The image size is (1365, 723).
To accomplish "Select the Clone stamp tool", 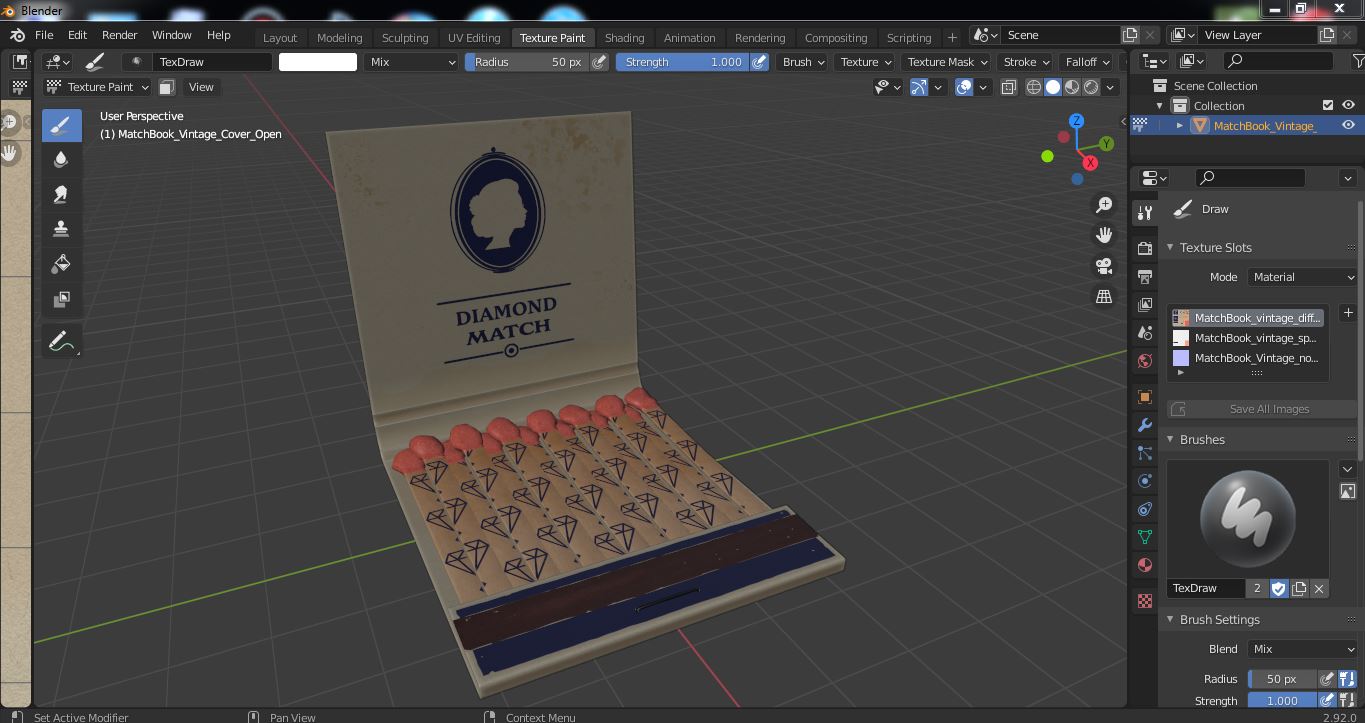I will tap(62, 229).
